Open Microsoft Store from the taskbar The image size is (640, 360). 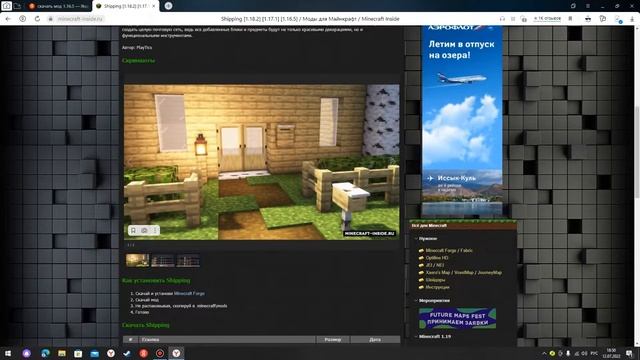[x=78, y=353]
